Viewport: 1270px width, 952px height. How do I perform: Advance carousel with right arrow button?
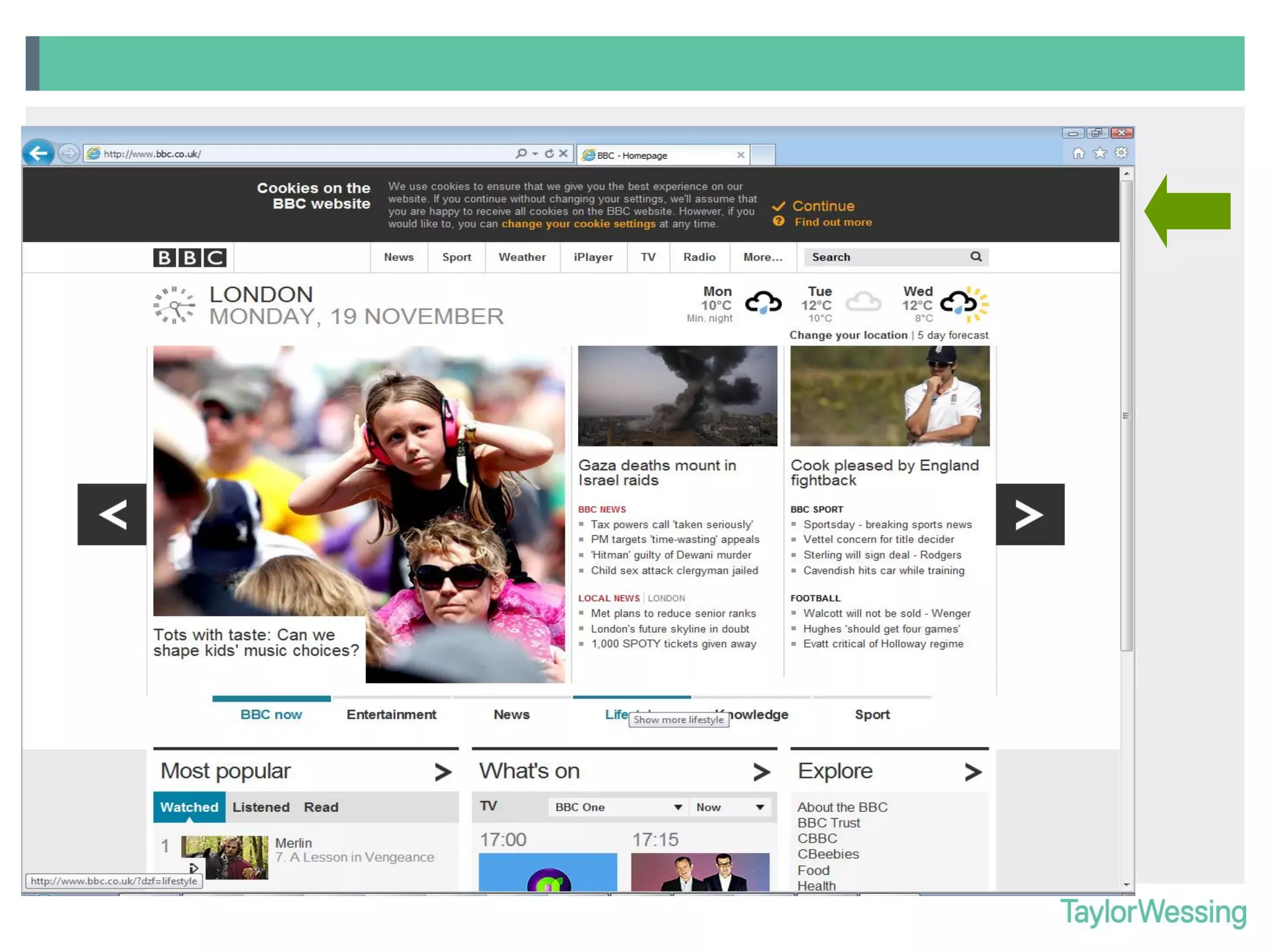1029,514
